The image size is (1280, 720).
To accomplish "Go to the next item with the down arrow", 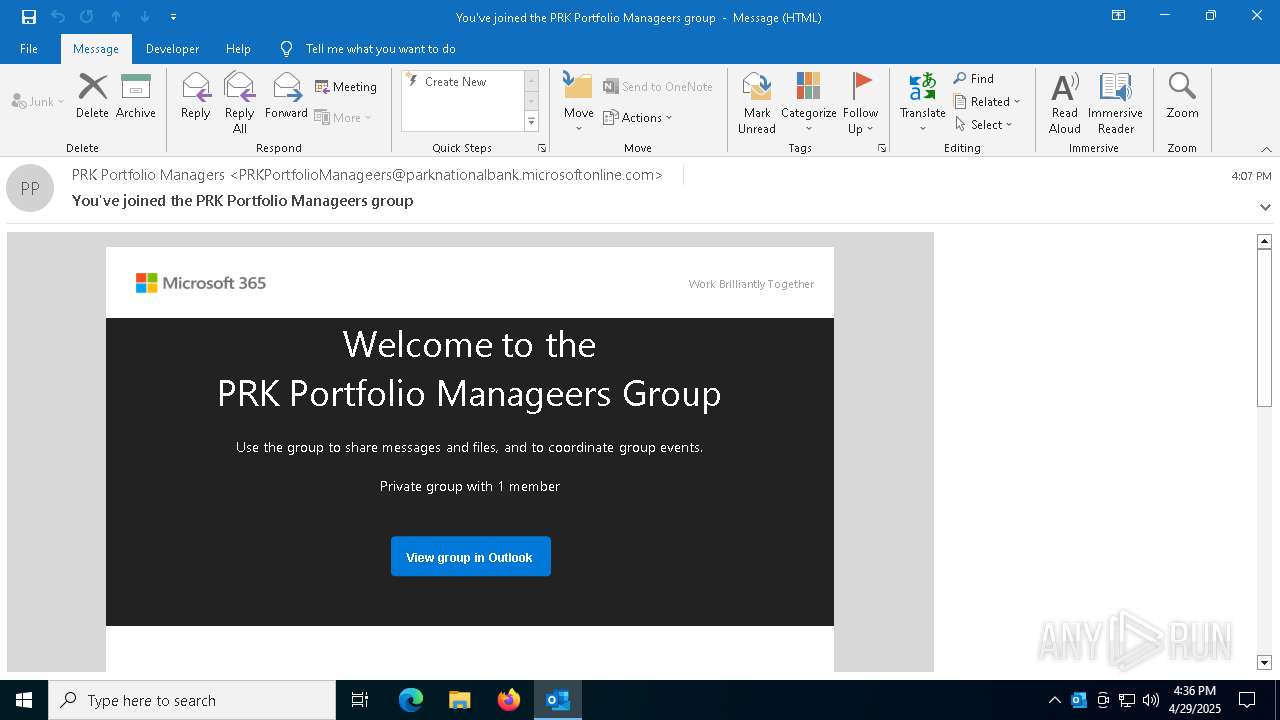I will (145, 17).
